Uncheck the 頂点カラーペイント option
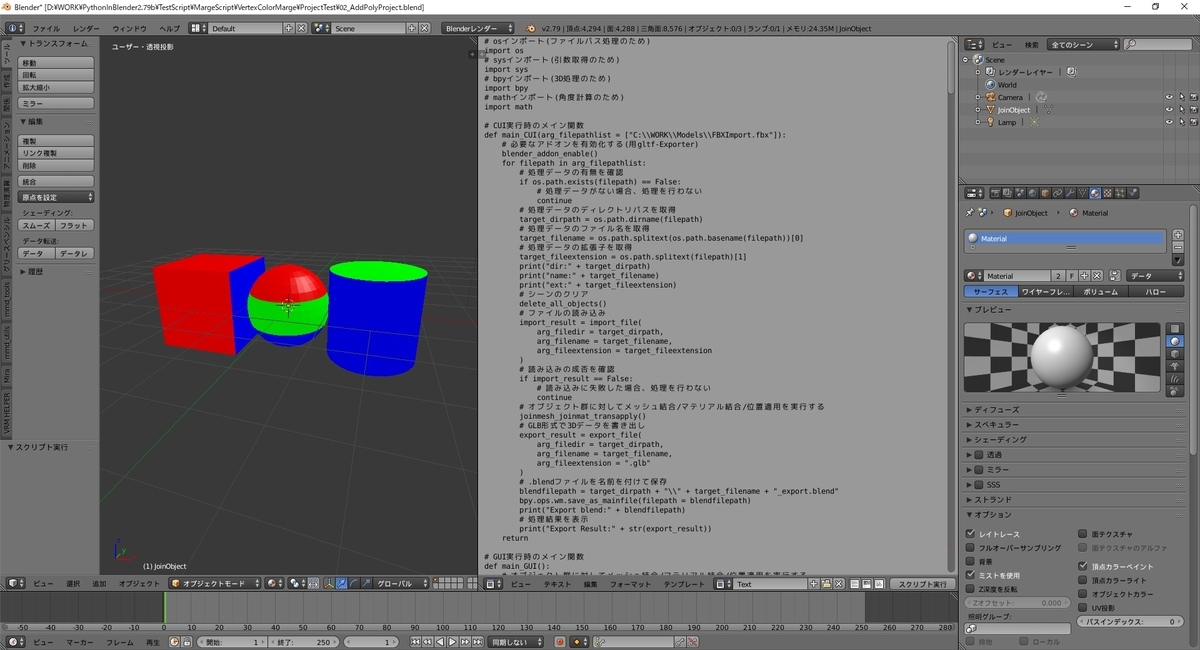 (x=1083, y=566)
